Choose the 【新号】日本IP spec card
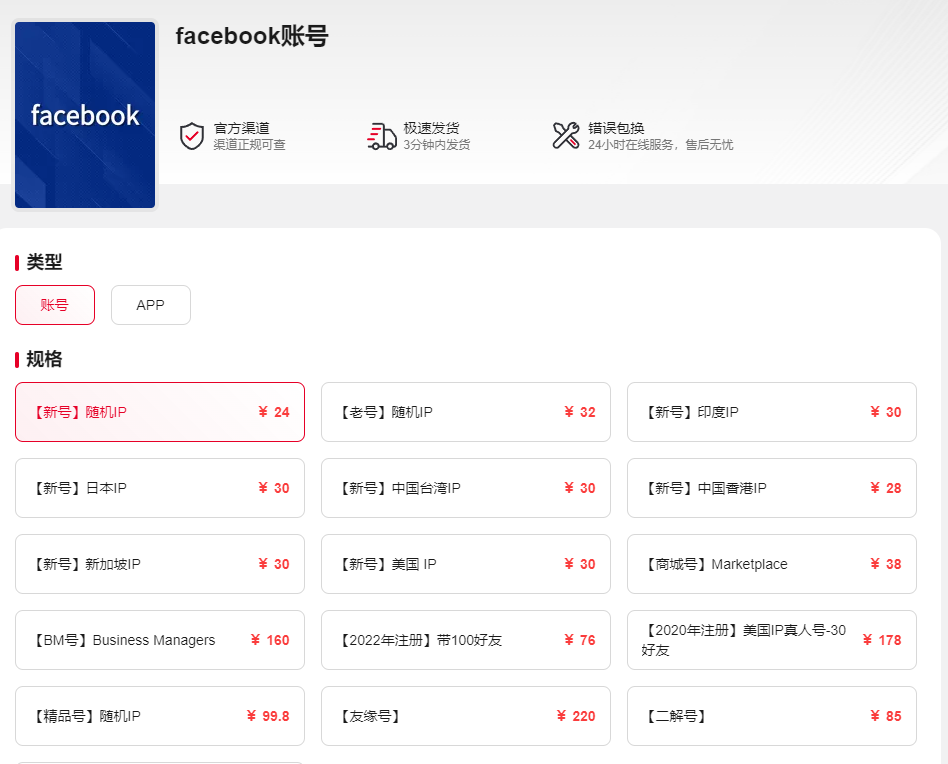The height and width of the screenshot is (764, 948). [160, 488]
